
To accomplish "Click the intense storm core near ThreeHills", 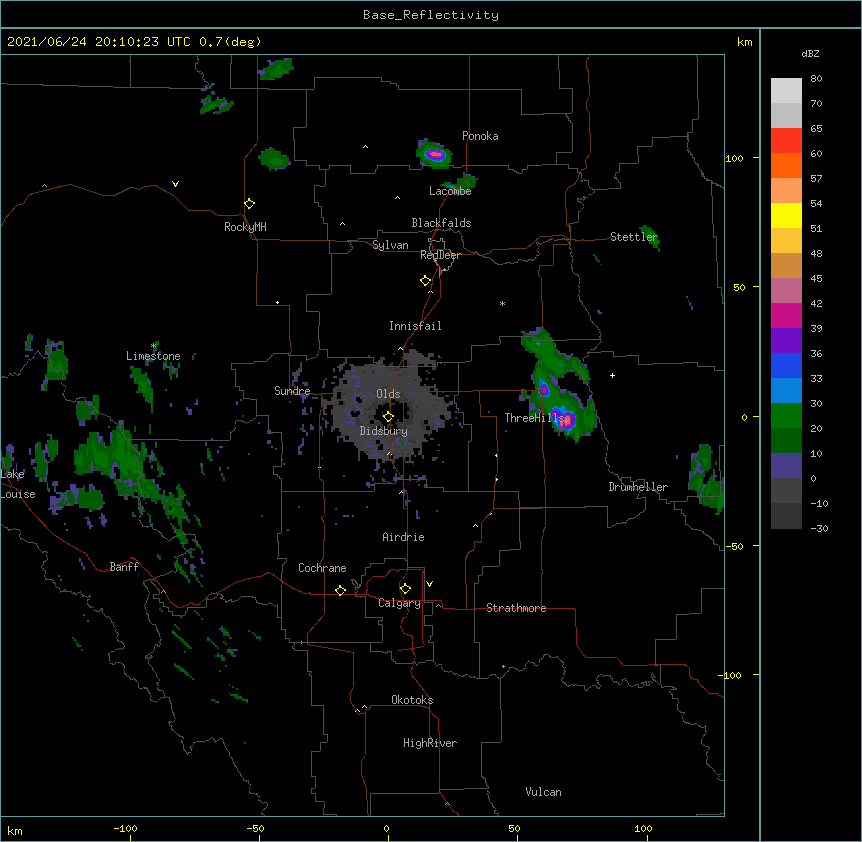I will [x=566, y=419].
